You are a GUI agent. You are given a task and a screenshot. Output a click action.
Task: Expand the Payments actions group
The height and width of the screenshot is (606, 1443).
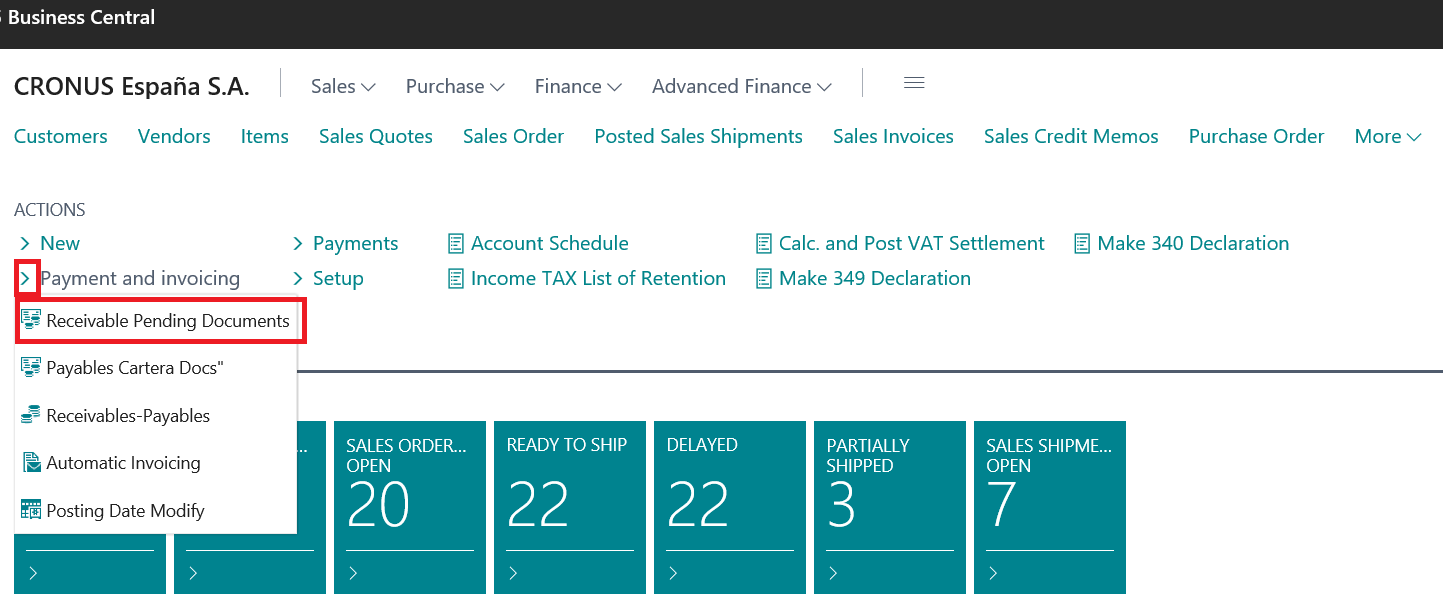pos(345,243)
